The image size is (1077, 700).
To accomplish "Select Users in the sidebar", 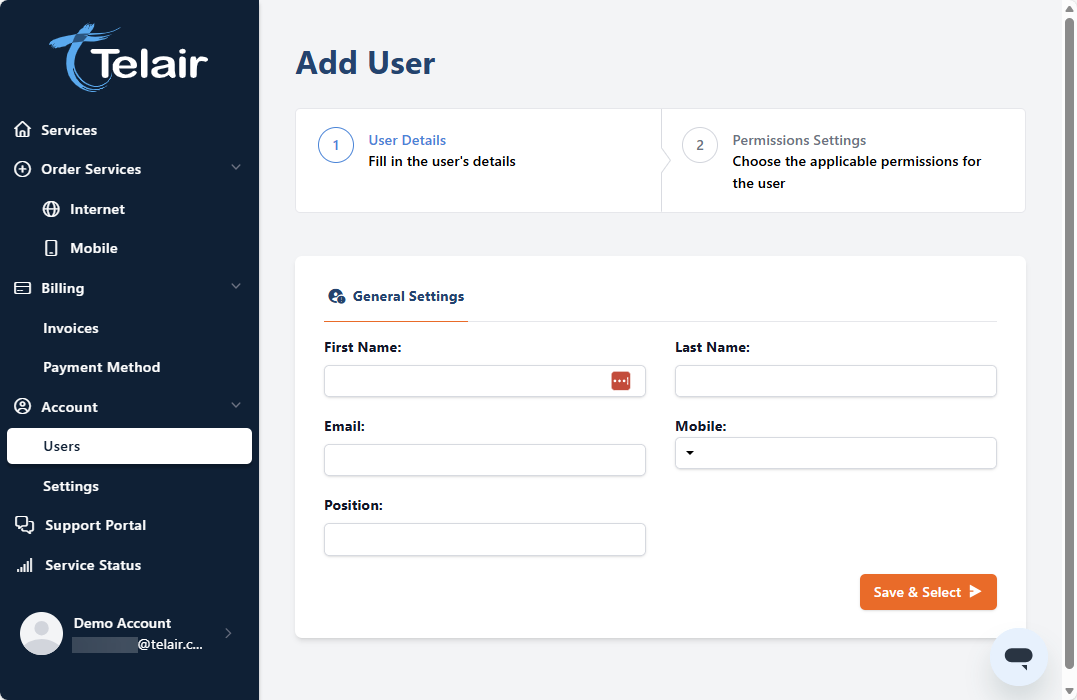I will [129, 446].
